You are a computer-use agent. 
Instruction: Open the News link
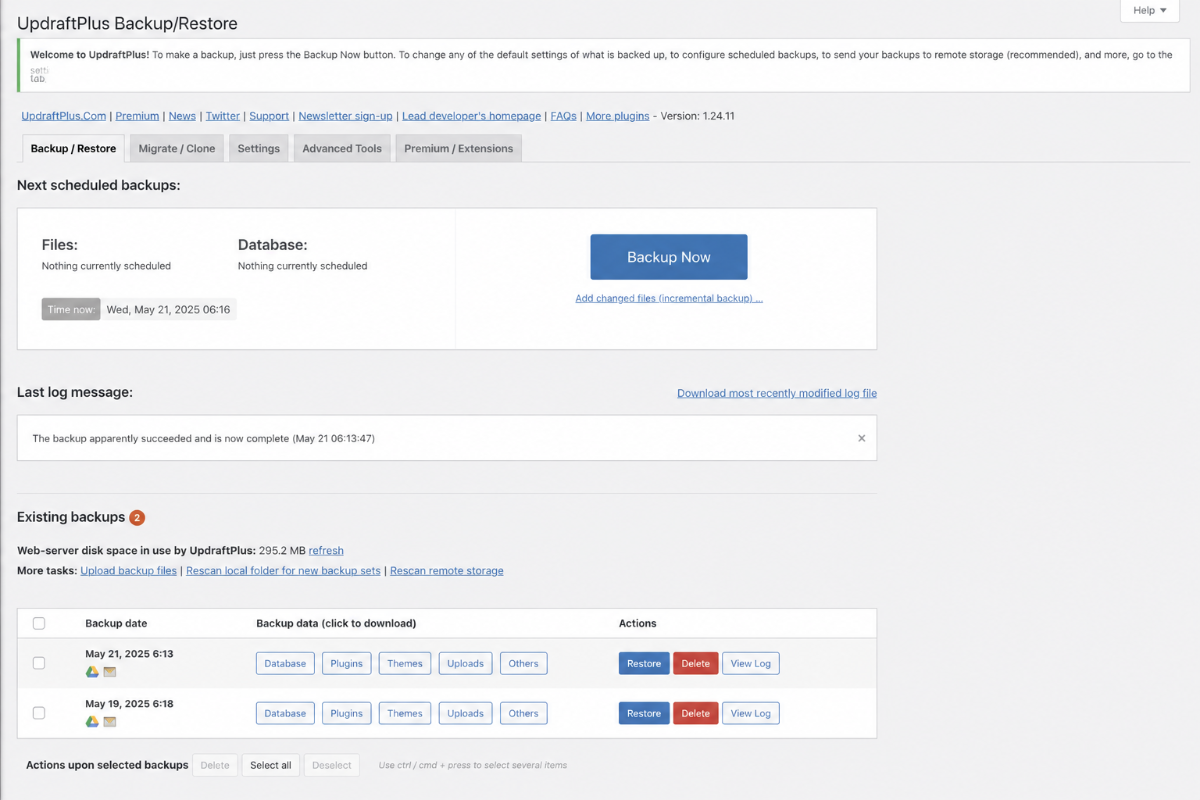coord(182,116)
